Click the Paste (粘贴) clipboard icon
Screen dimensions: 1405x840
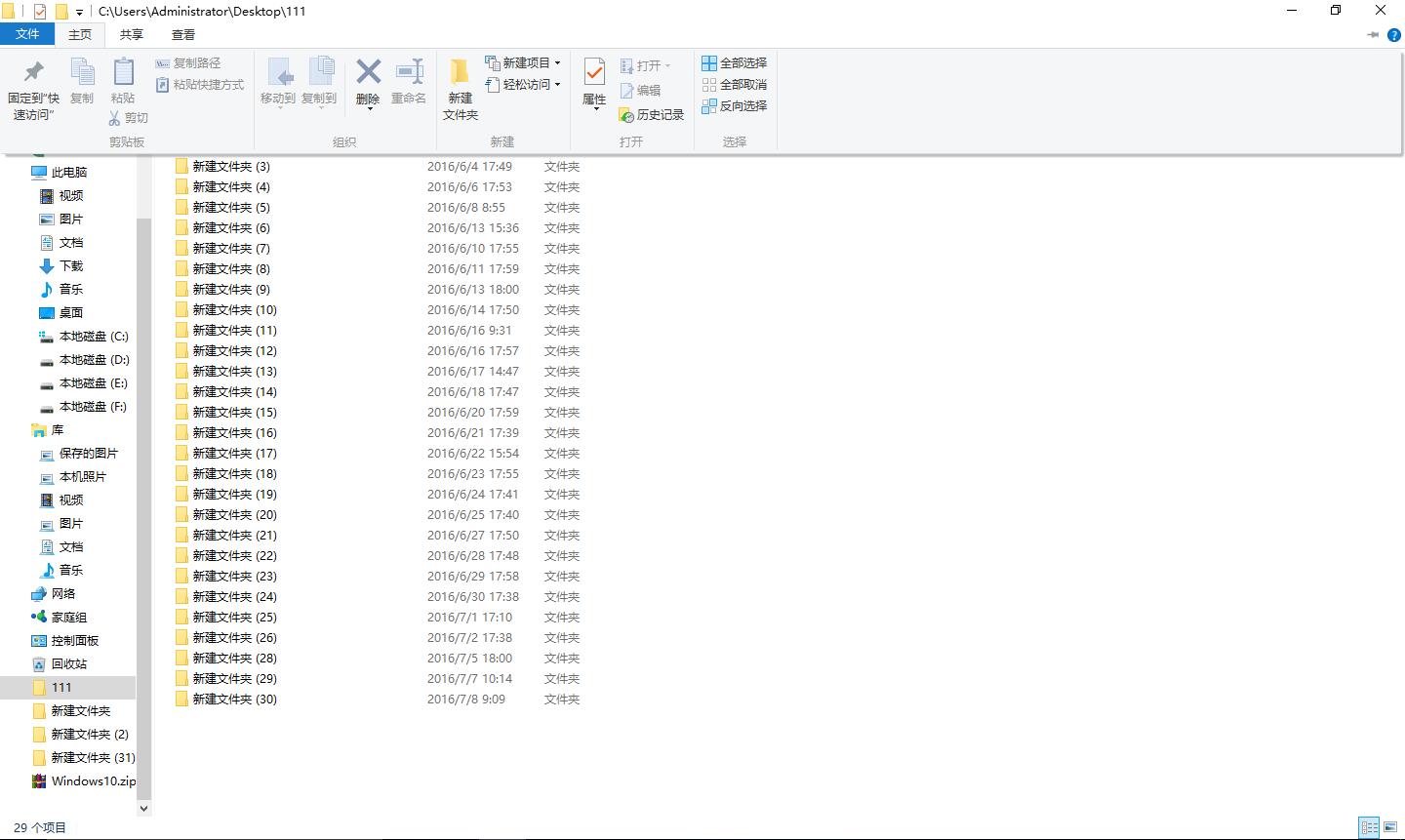(x=123, y=73)
